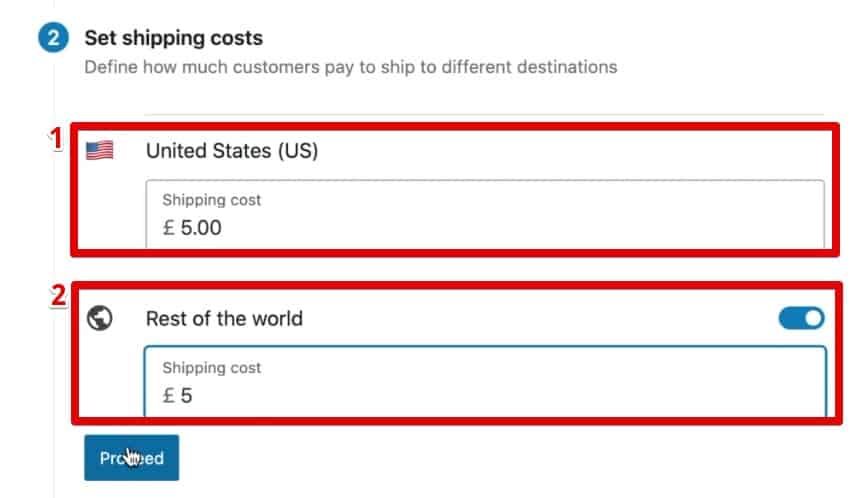The height and width of the screenshot is (498, 857).
Task: Focus the United States shipping cost field
Action: point(485,214)
